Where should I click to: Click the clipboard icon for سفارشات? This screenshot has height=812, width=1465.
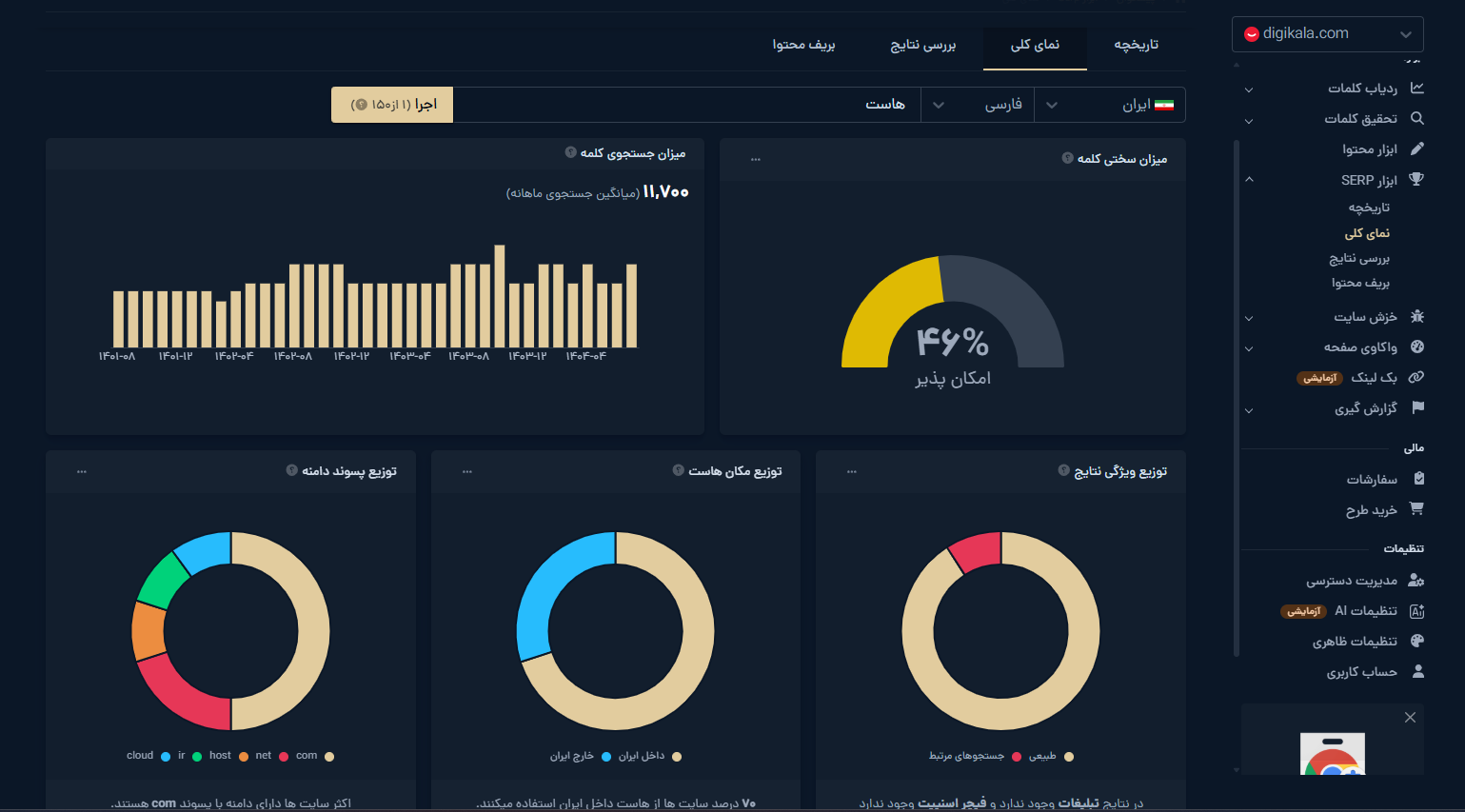(x=1418, y=478)
